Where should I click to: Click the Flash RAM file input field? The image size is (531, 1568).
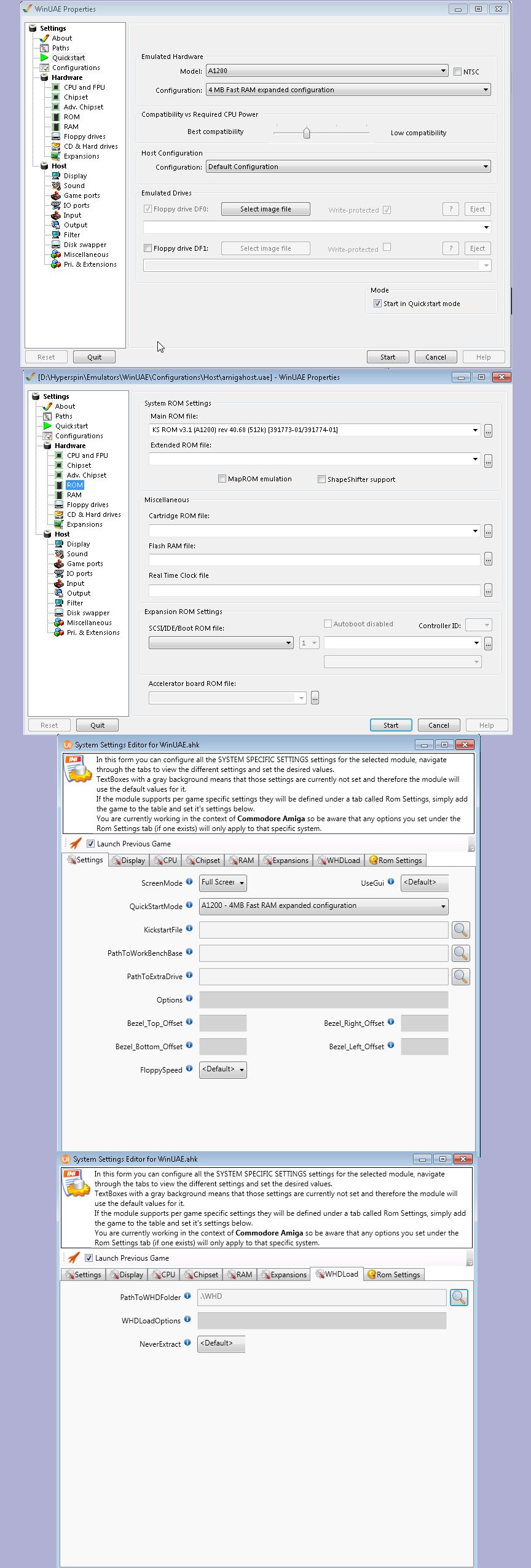[x=314, y=559]
